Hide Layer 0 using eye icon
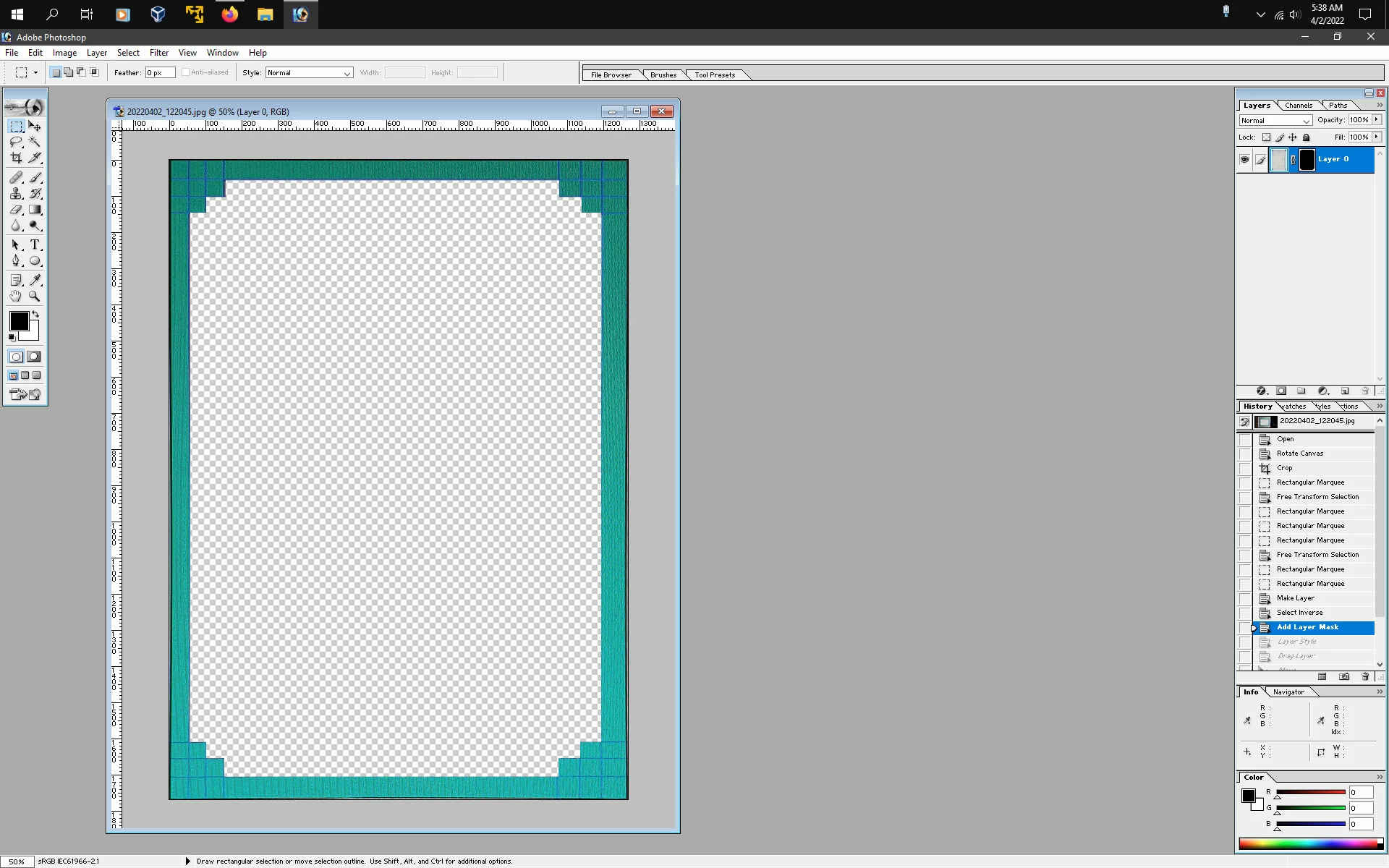This screenshot has height=868, width=1389. (x=1244, y=160)
